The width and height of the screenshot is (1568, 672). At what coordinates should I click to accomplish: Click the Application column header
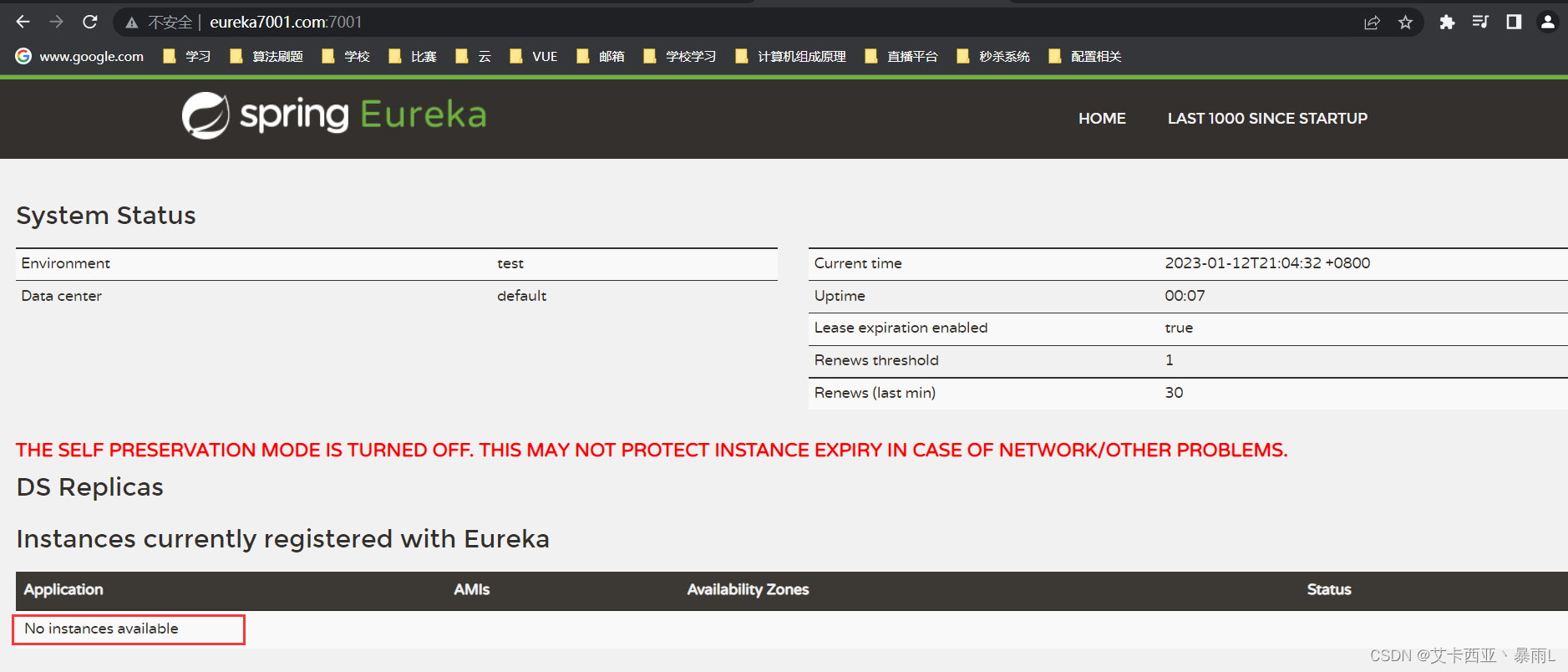pyautogui.click(x=63, y=589)
